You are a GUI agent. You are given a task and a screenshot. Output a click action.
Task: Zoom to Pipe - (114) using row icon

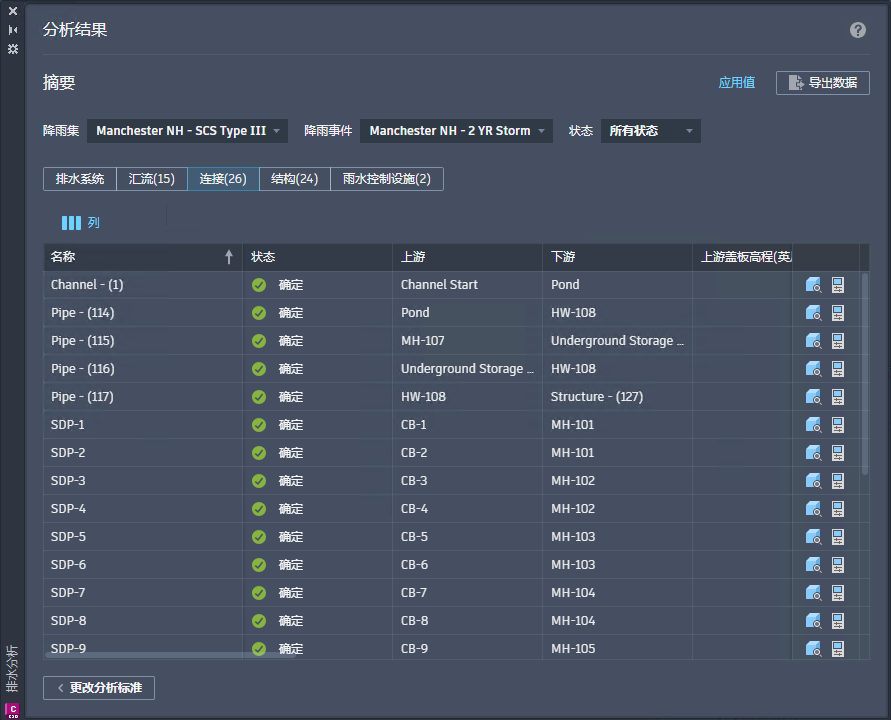pos(813,313)
